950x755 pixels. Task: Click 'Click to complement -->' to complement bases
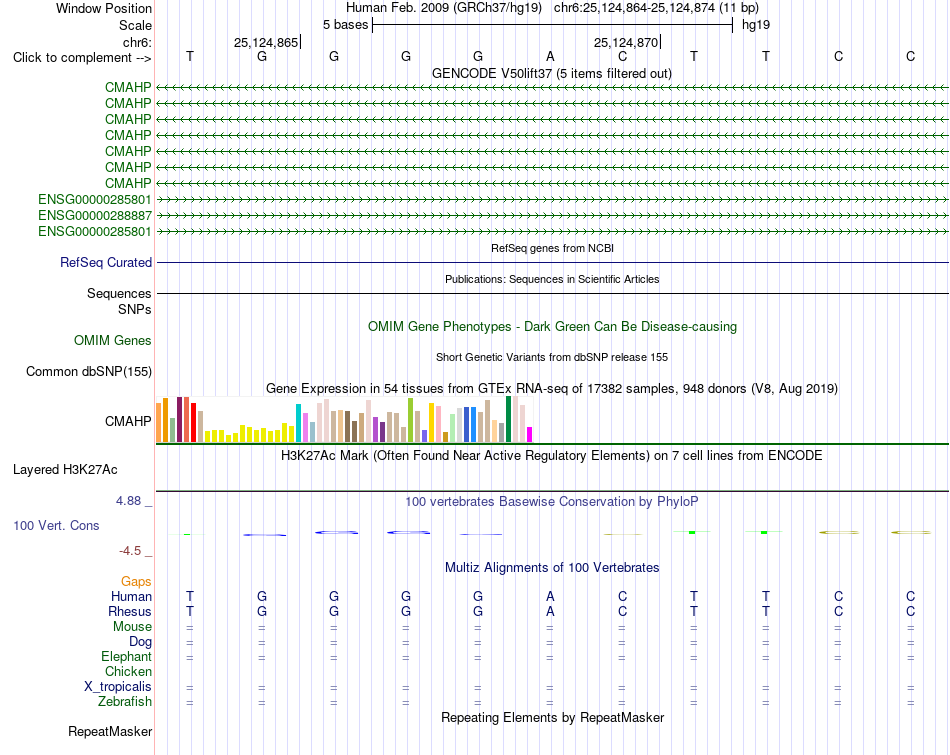(x=82, y=58)
